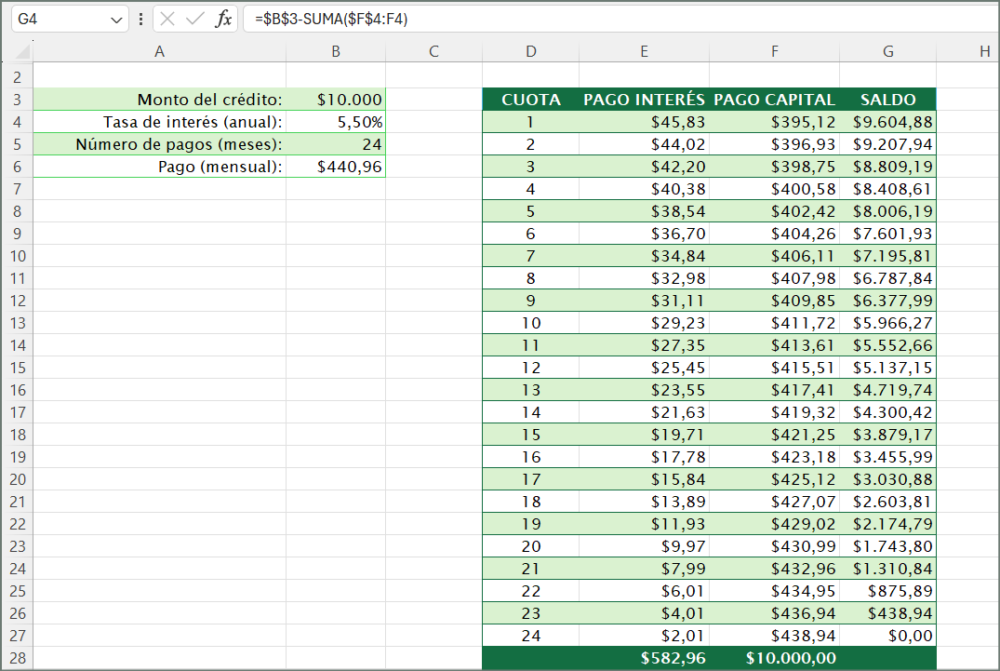Select the PAGO CAPITAL header cell
The height and width of the screenshot is (671, 1000).
pyautogui.click(x=773, y=99)
